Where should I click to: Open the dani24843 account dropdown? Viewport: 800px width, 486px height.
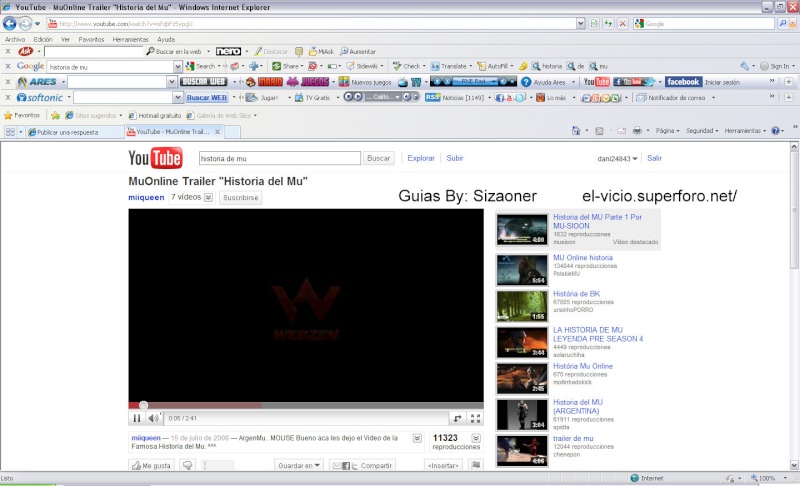pyautogui.click(x=618, y=159)
